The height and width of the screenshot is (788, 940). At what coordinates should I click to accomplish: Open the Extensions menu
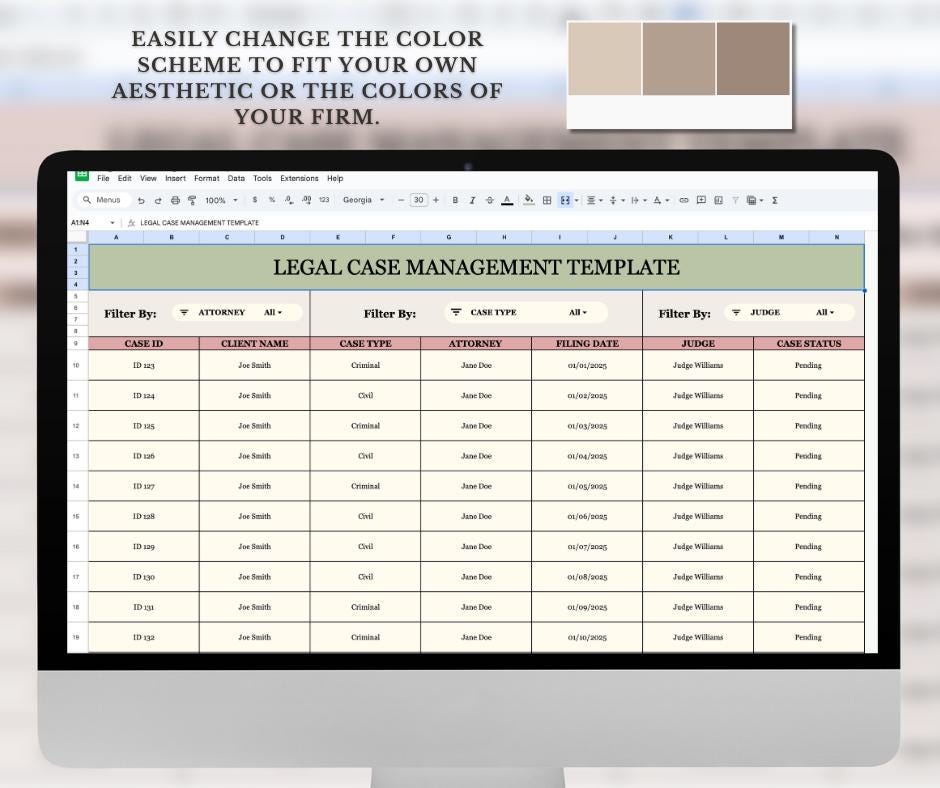pos(299,178)
